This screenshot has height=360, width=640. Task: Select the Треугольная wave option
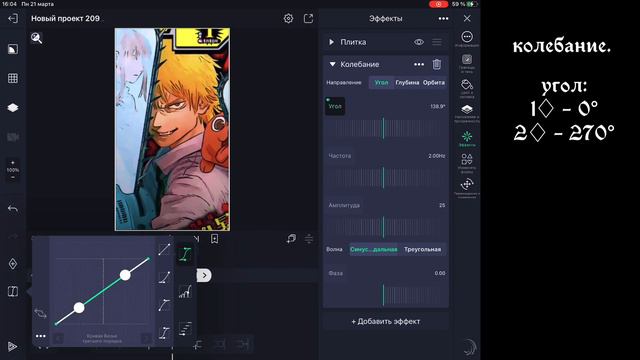pyautogui.click(x=422, y=249)
